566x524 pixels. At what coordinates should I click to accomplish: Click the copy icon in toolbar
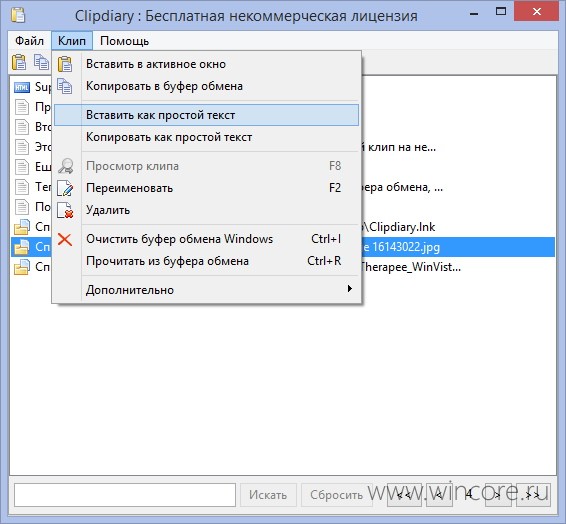41,62
